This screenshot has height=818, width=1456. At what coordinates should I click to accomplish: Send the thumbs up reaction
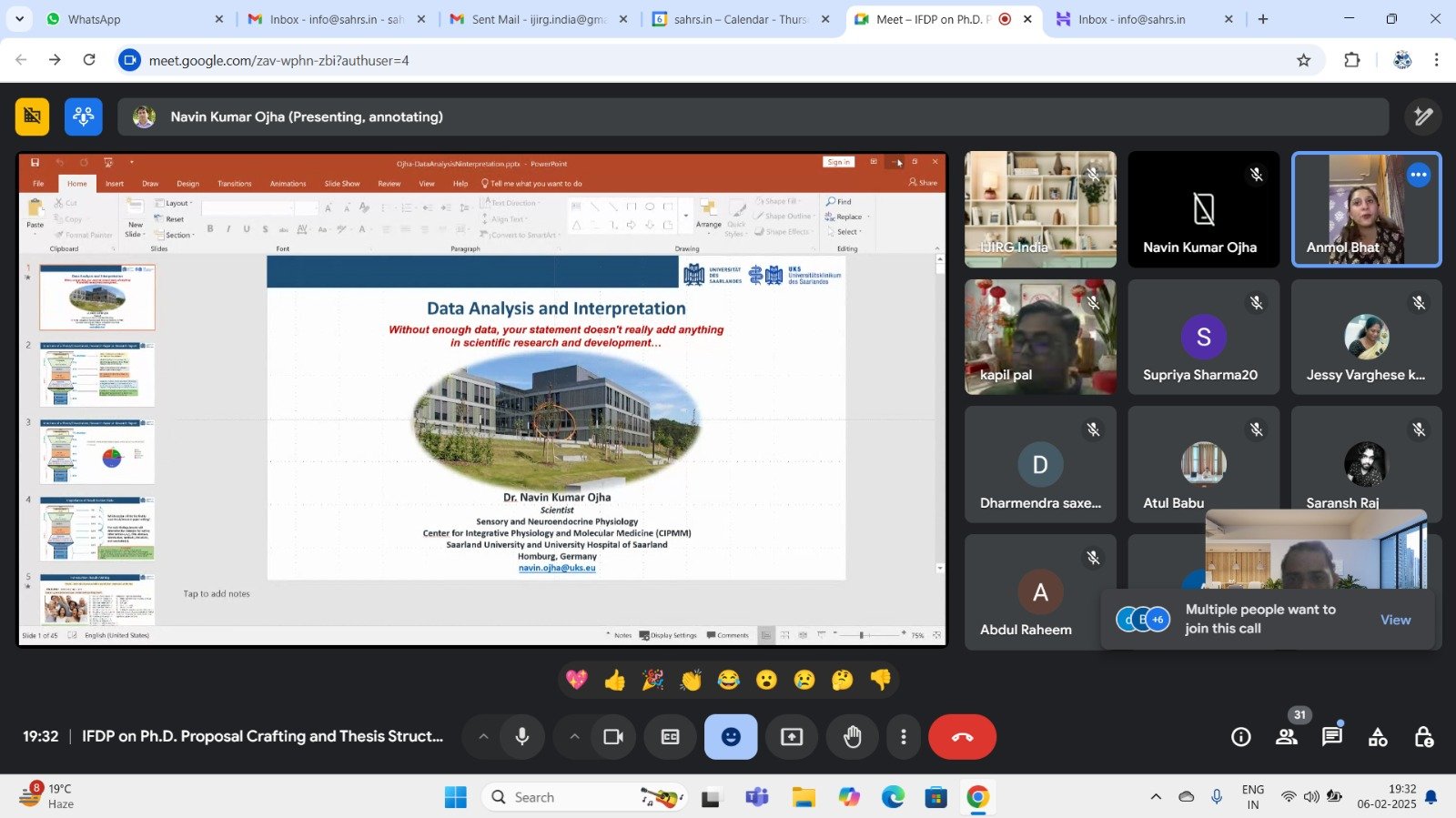point(615,680)
